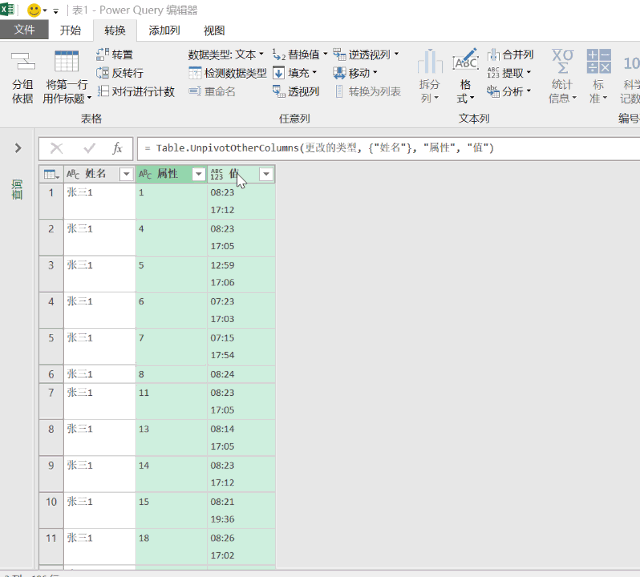Click the 属性 cell showing 13
640x577 pixels.
(x=171, y=438)
